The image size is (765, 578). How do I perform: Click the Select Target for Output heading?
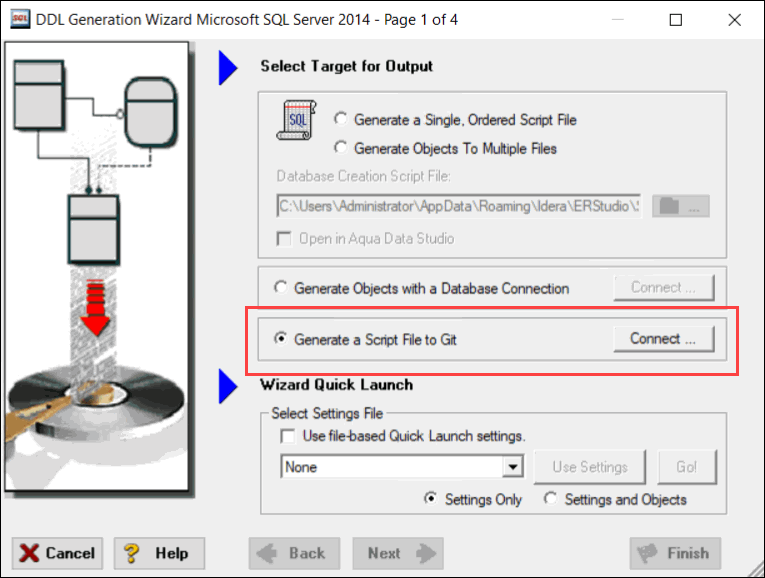coord(346,66)
